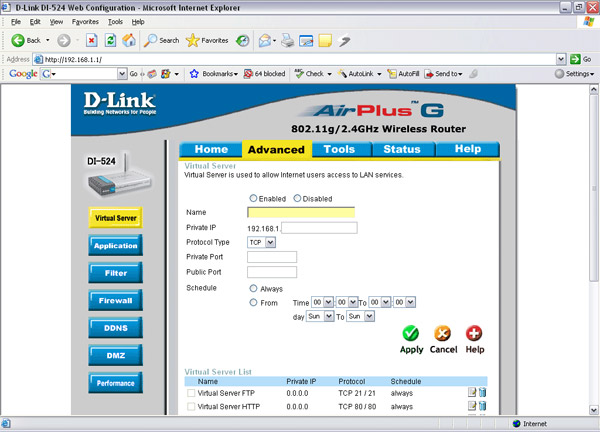Screen dimensions: 600x432
Task: Click the yellow Name input field
Action: 300,212
